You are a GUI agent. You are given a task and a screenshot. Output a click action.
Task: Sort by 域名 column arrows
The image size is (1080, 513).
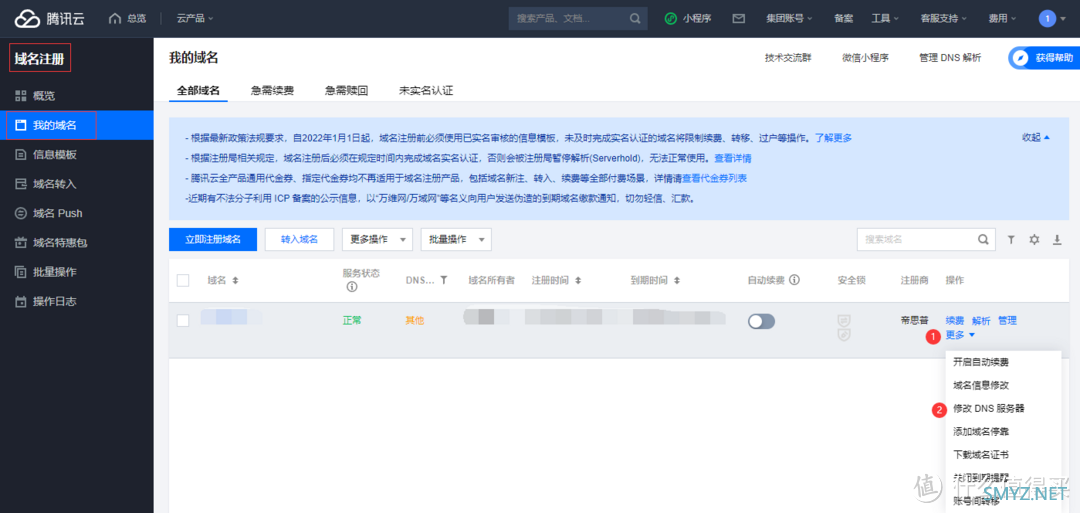[x=235, y=281]
